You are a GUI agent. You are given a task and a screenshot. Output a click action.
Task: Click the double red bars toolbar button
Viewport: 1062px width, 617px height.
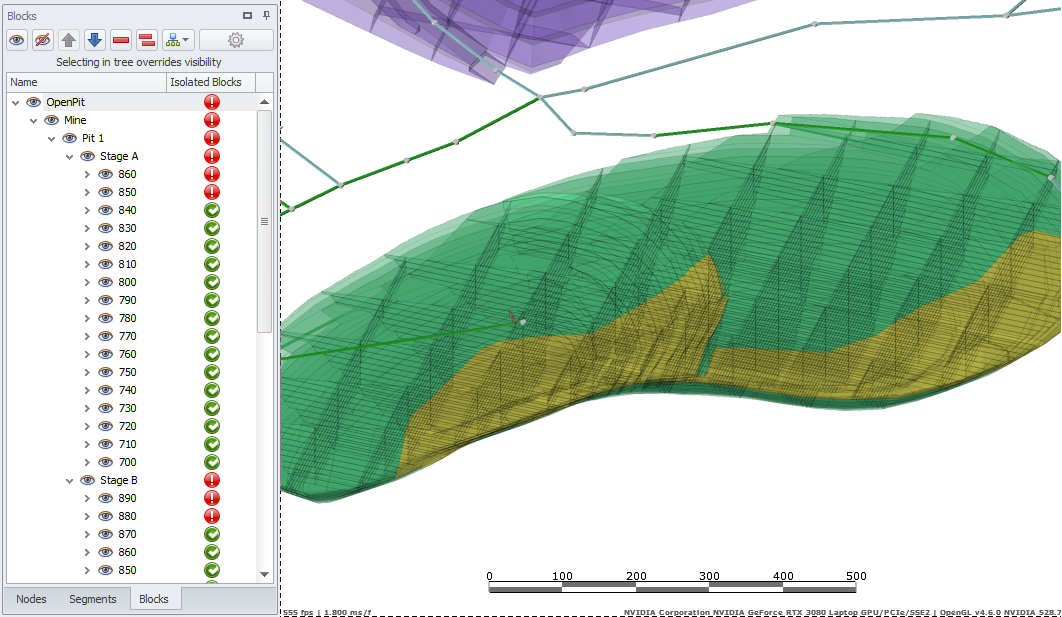(146, 40)
